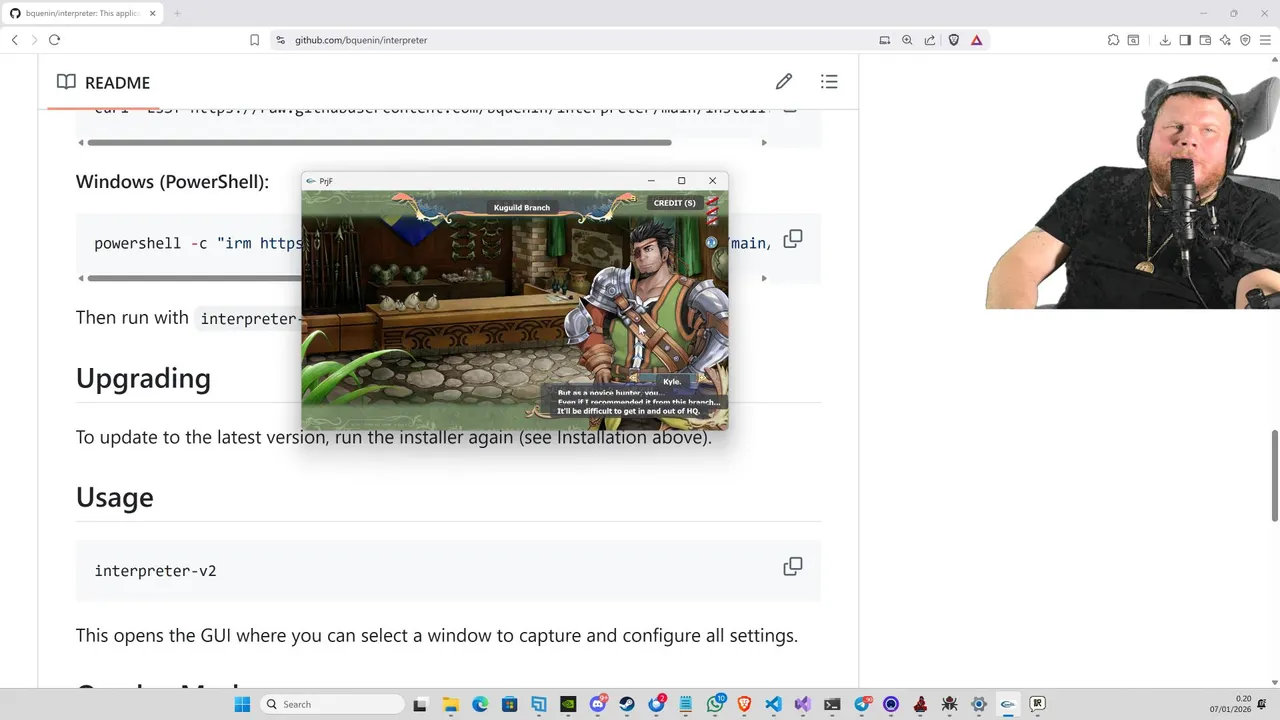Click the taskbar clock showing 07/01/2026
The height and width of the screenshot is (720, 1280).
(1230, 704)
